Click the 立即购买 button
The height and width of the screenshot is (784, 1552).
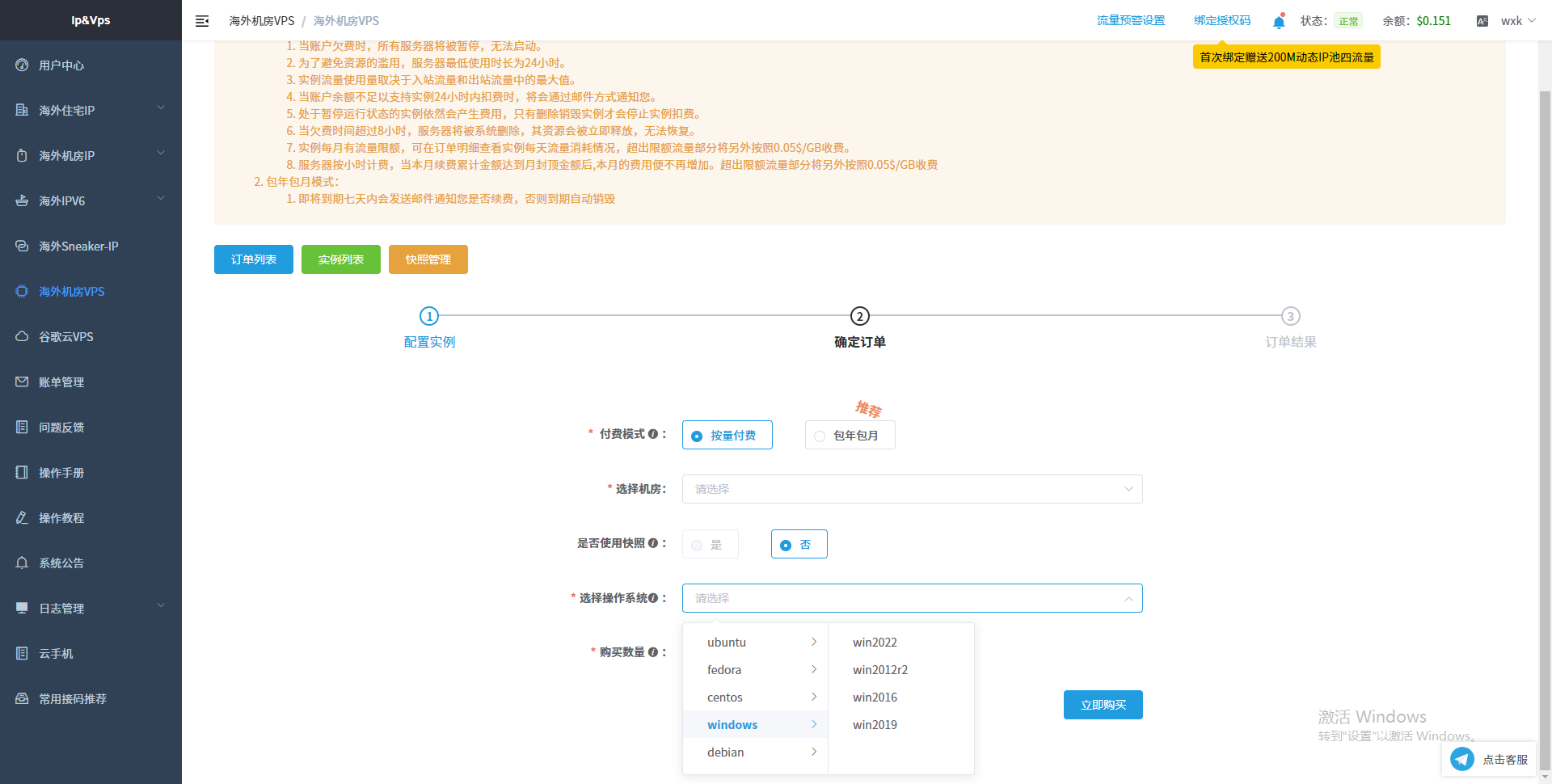(x=1103, y=705)
